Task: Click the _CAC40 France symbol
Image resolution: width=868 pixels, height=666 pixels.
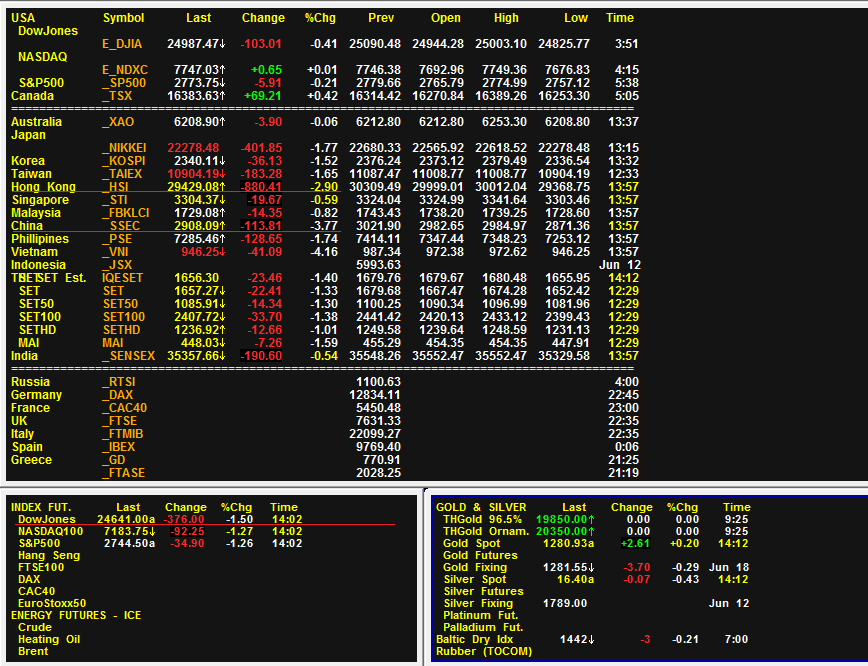Action: tap(125, 408)
